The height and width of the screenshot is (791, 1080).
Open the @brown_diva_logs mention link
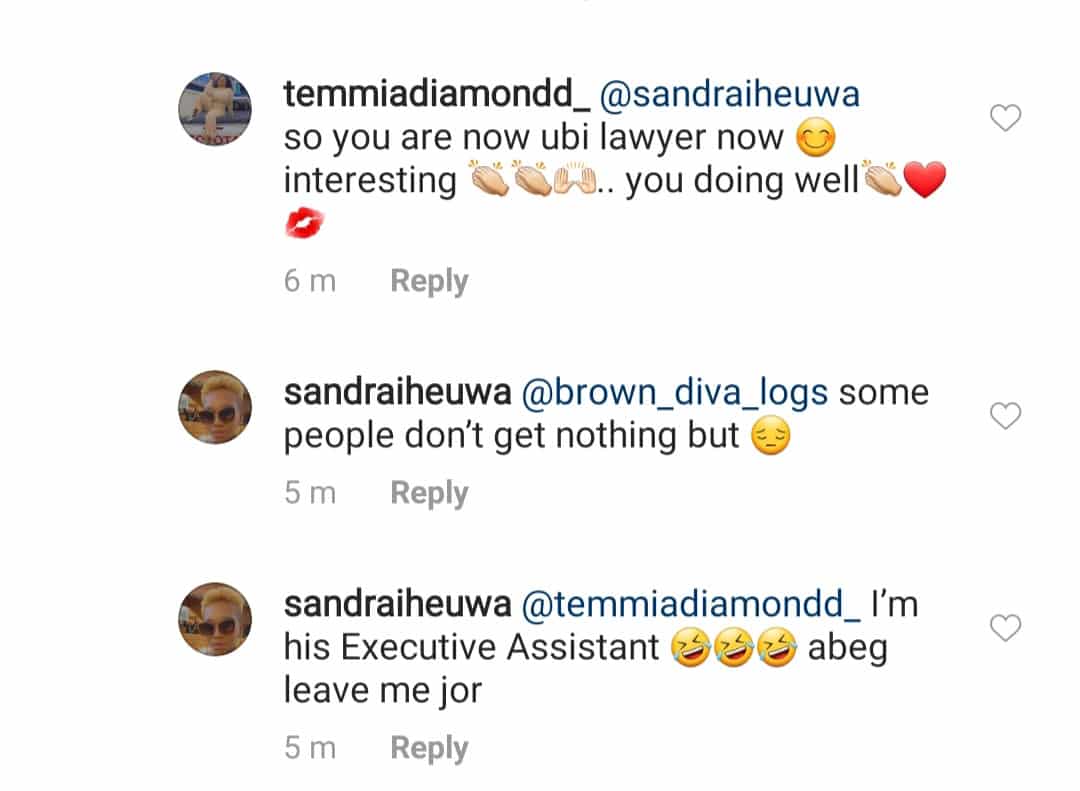675,393
